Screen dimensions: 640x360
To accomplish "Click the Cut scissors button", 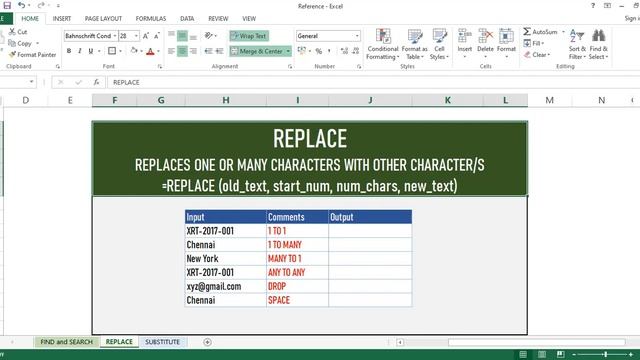I will pos(18,32).
